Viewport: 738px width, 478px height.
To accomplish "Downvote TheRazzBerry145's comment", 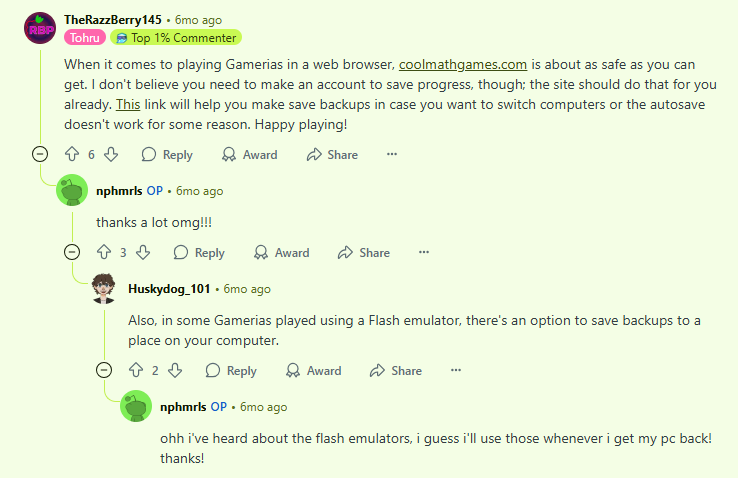I will coord(111,155).
